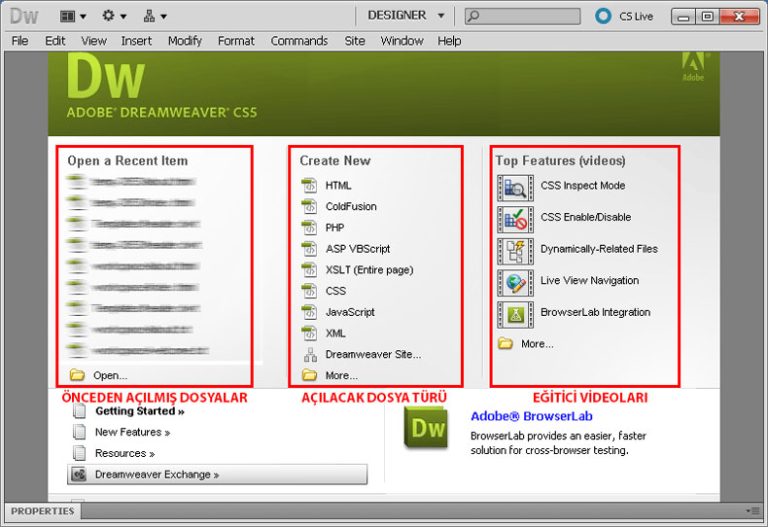Open the New Features link
The height and width of the screenshot is (527, 768).
(x=132, y=432)
